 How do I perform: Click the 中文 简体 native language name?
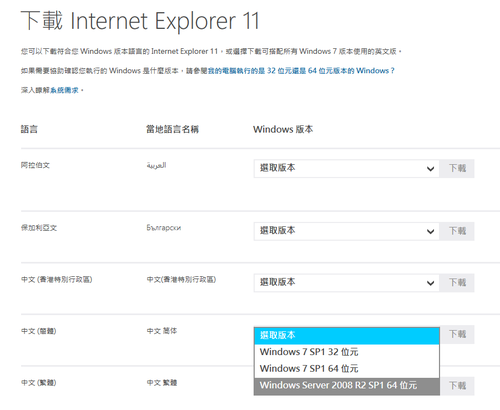[x=162, y=331]
